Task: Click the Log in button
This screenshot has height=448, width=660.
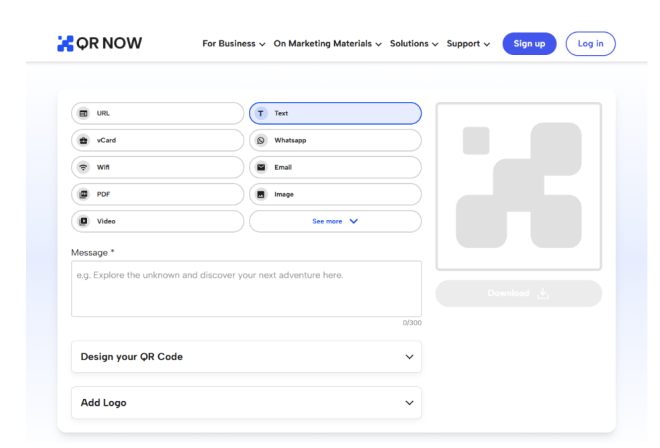Action: pos(590,44)
